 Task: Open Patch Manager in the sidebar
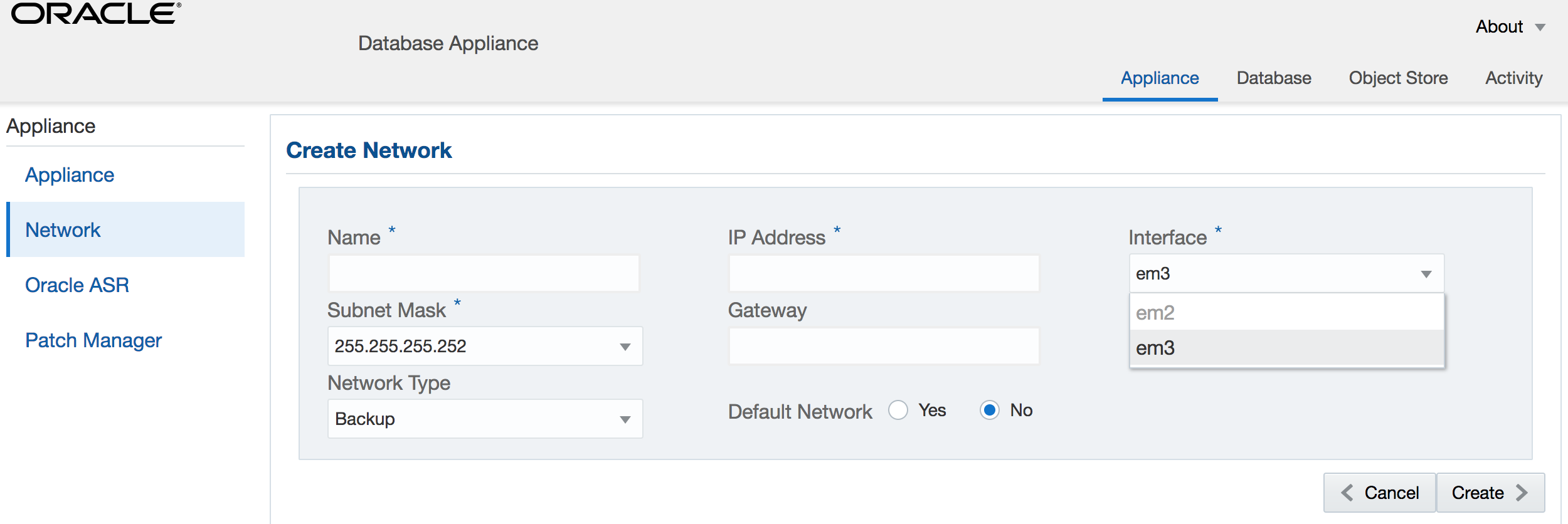tap(93, 340)
